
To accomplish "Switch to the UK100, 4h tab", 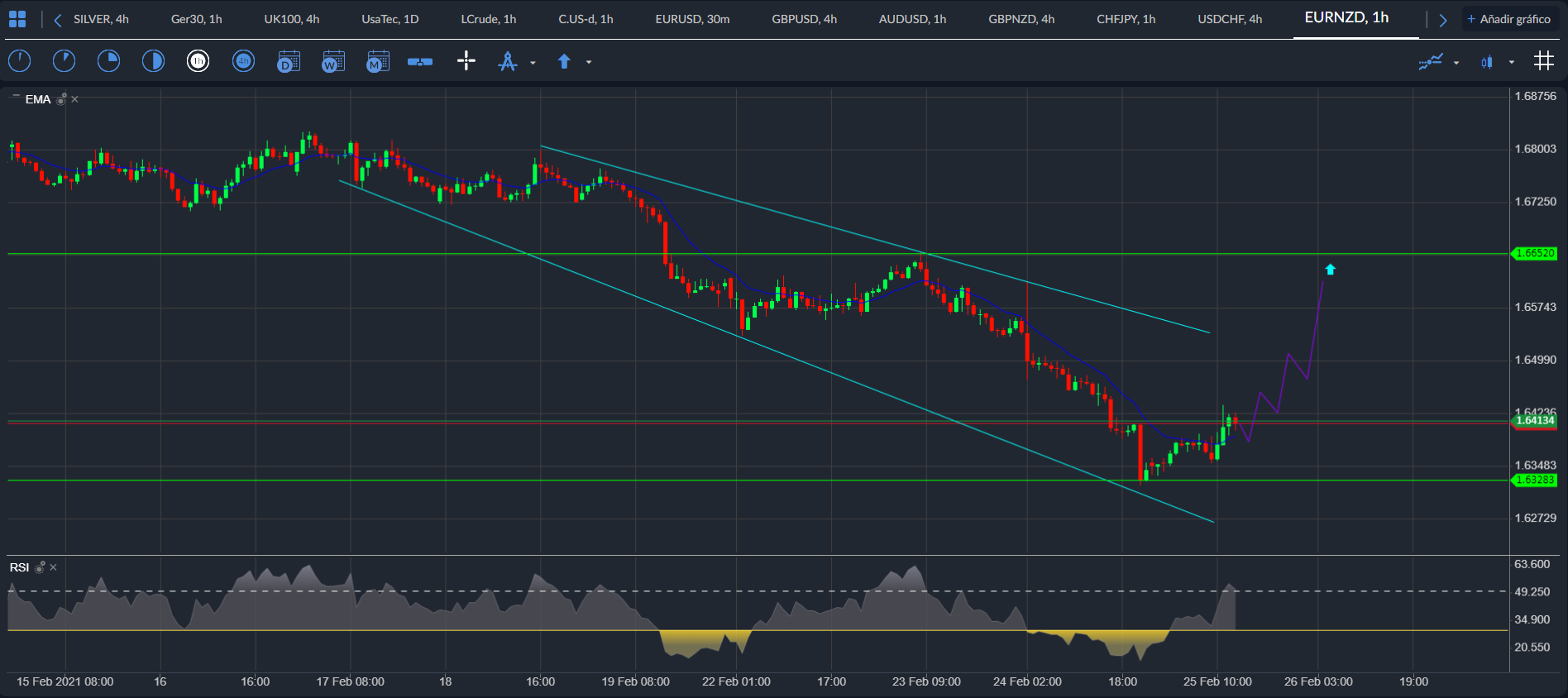I will [292, 19].
